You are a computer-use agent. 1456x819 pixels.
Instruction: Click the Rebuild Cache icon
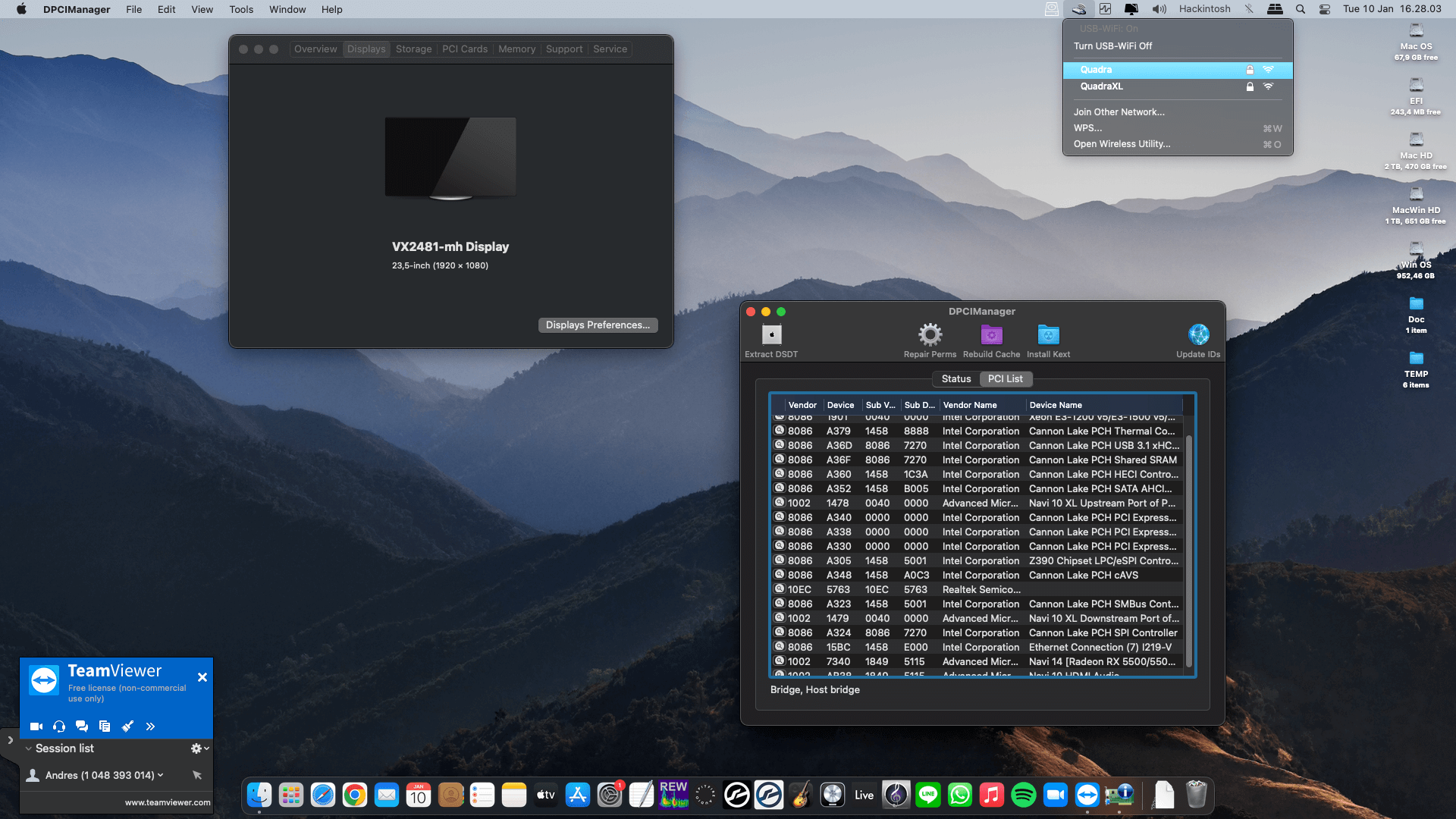991,334
